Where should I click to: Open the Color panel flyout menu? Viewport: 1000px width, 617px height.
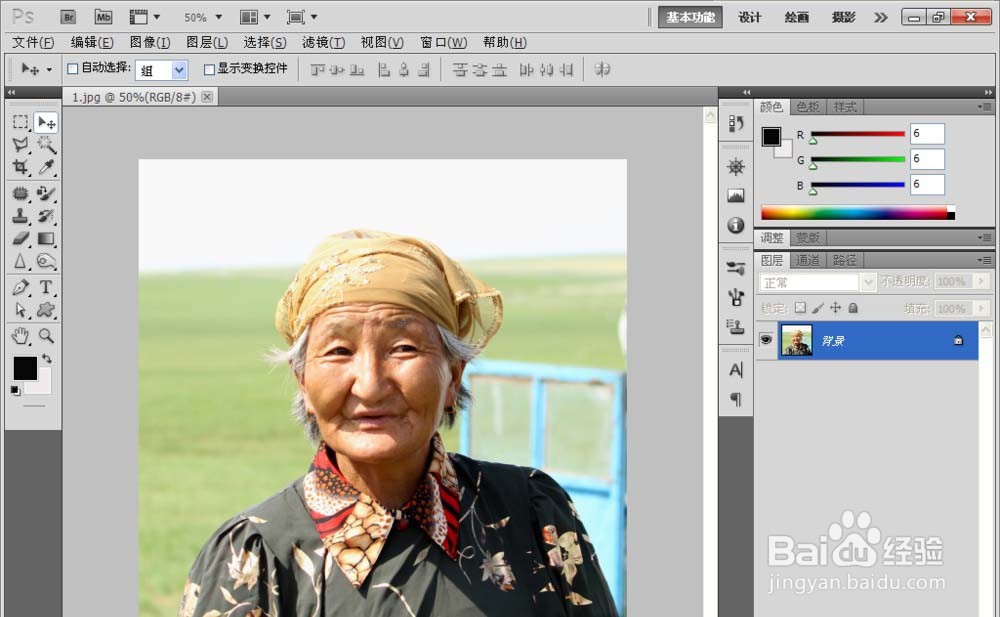tap(985, 107)
